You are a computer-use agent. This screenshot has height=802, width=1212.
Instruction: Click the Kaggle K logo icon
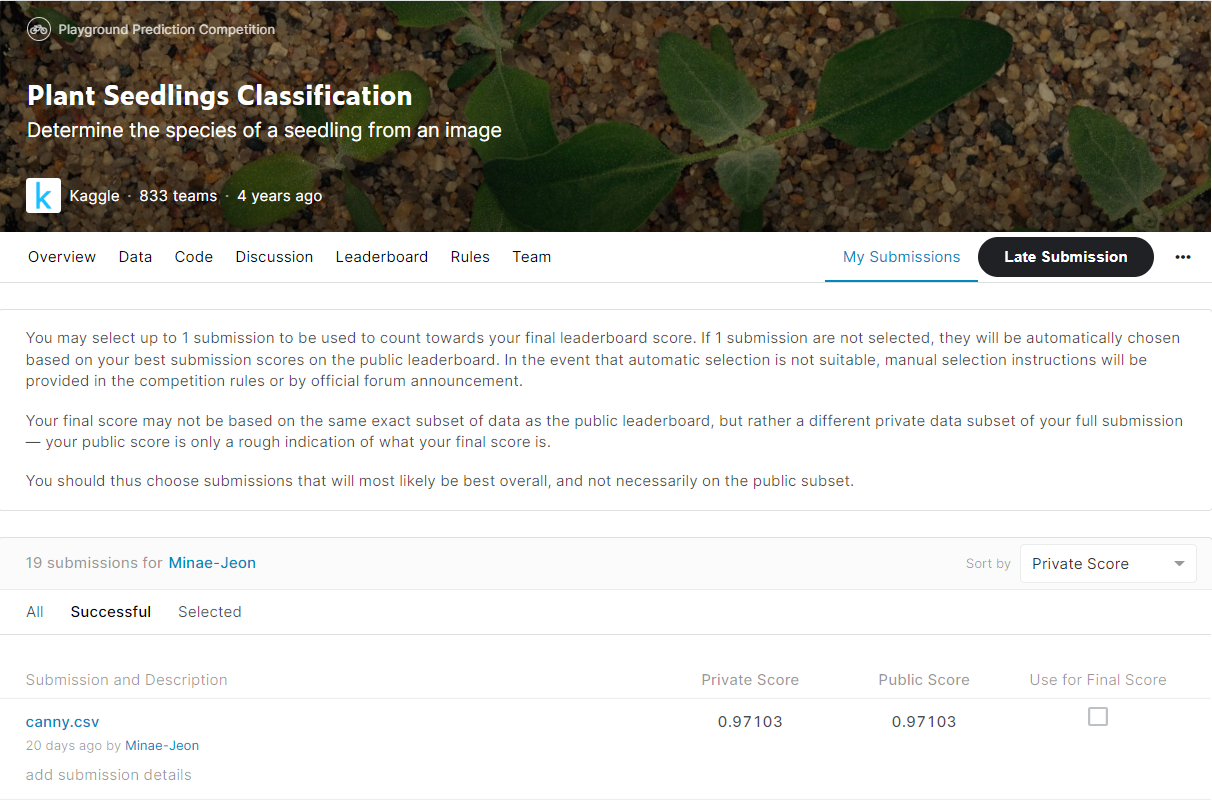pos(43,195)
